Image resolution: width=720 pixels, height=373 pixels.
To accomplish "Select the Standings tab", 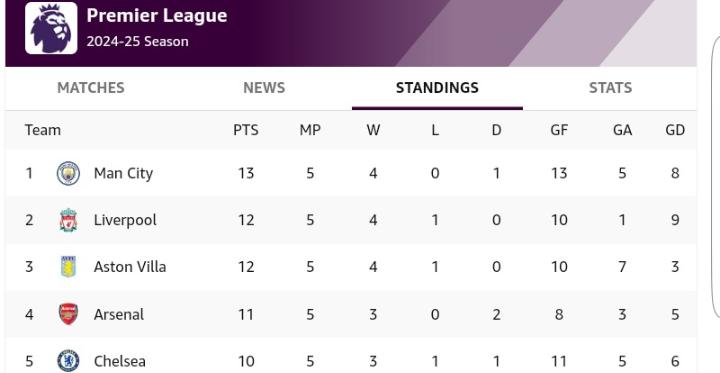I will coord(437,88).
